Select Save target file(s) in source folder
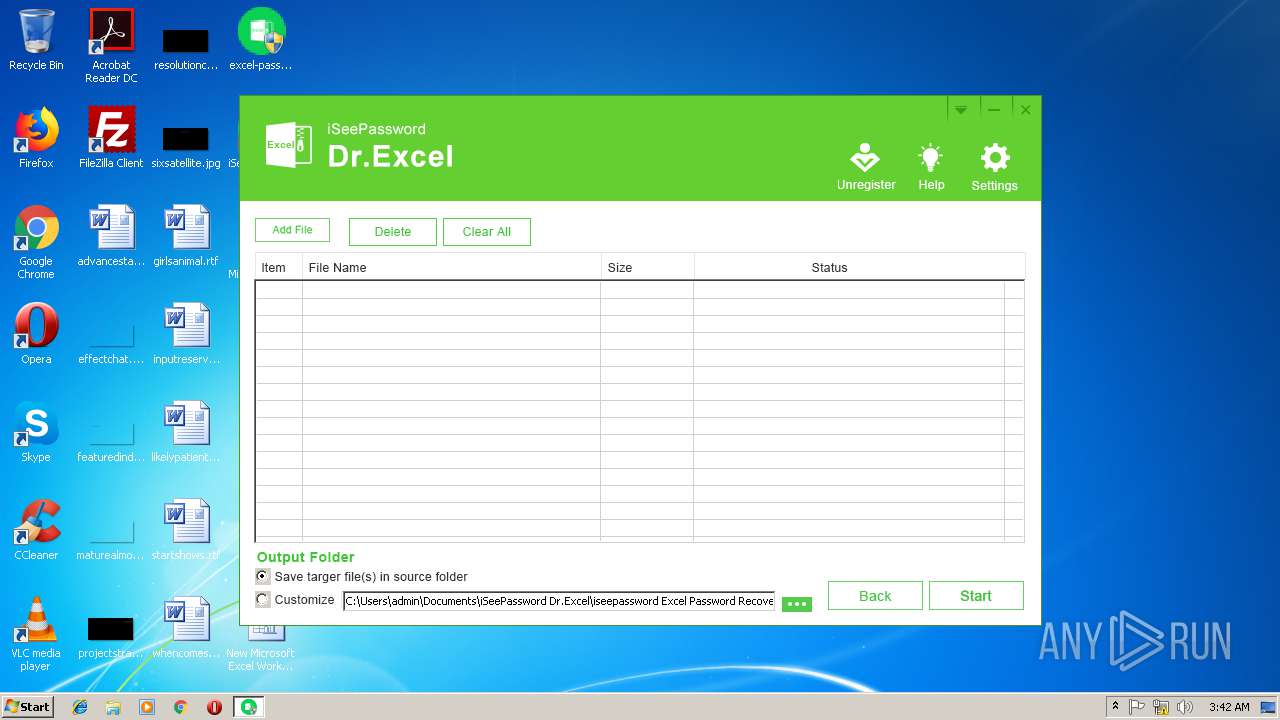The image size is (1280, 720). click(x=263, y=576)
